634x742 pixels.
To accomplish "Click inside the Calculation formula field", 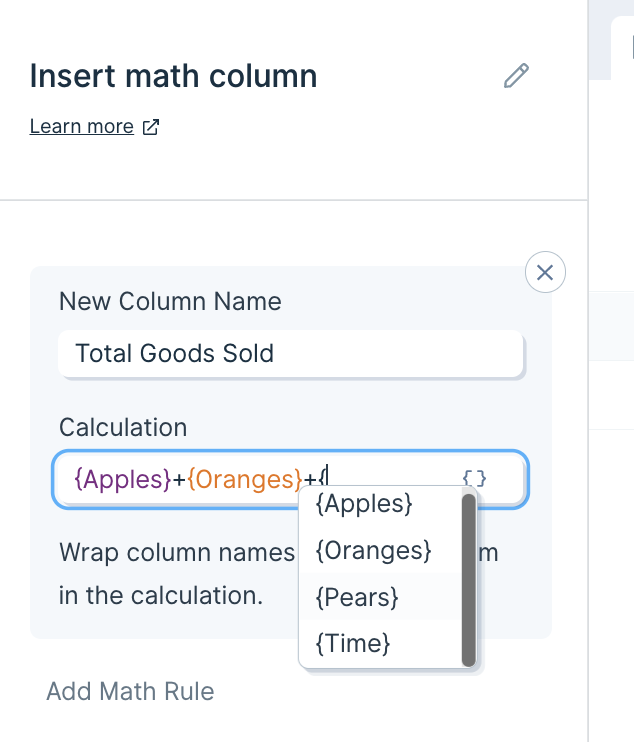I will pos(290,479).
